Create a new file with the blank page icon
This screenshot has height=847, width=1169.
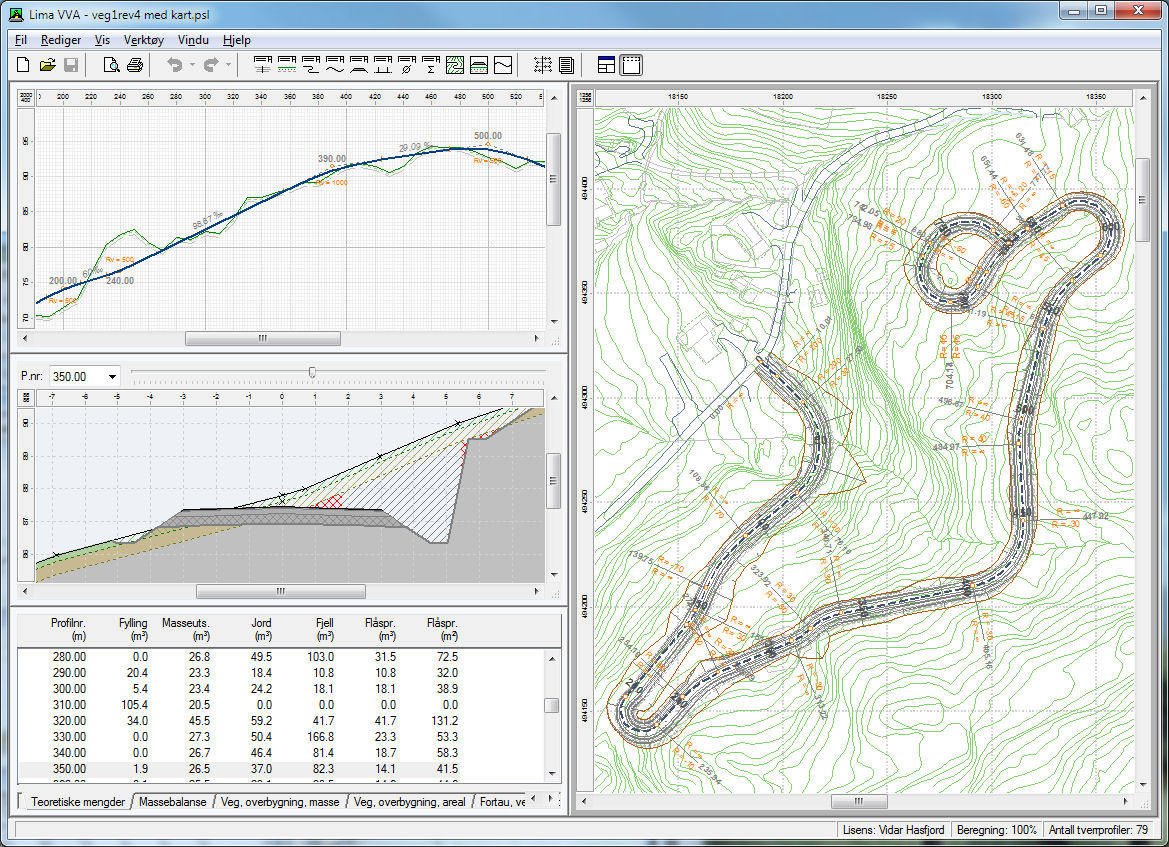23,66
